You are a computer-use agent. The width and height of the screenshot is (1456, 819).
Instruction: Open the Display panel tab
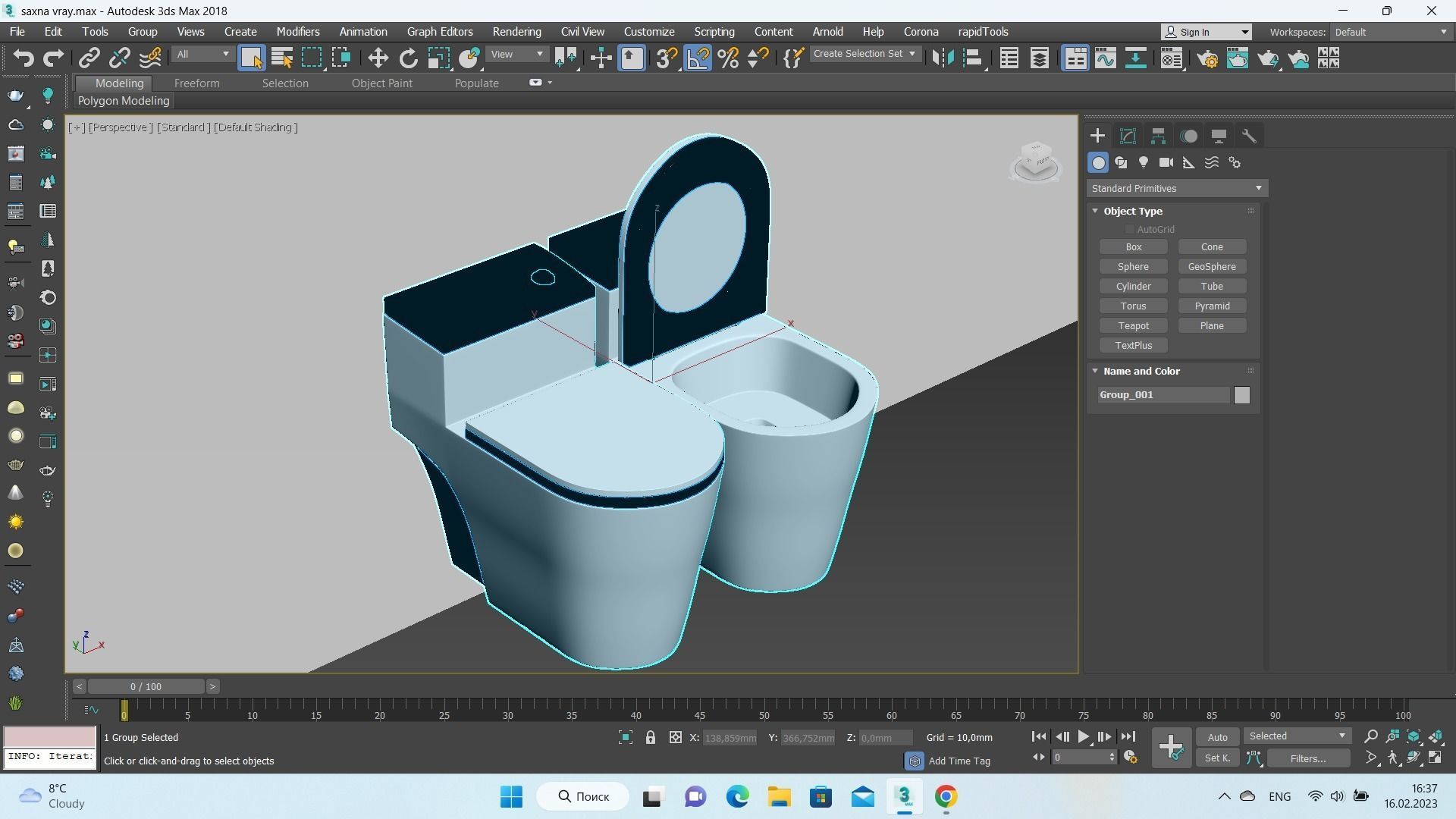pyautogui.click(x=1219, y=136)
